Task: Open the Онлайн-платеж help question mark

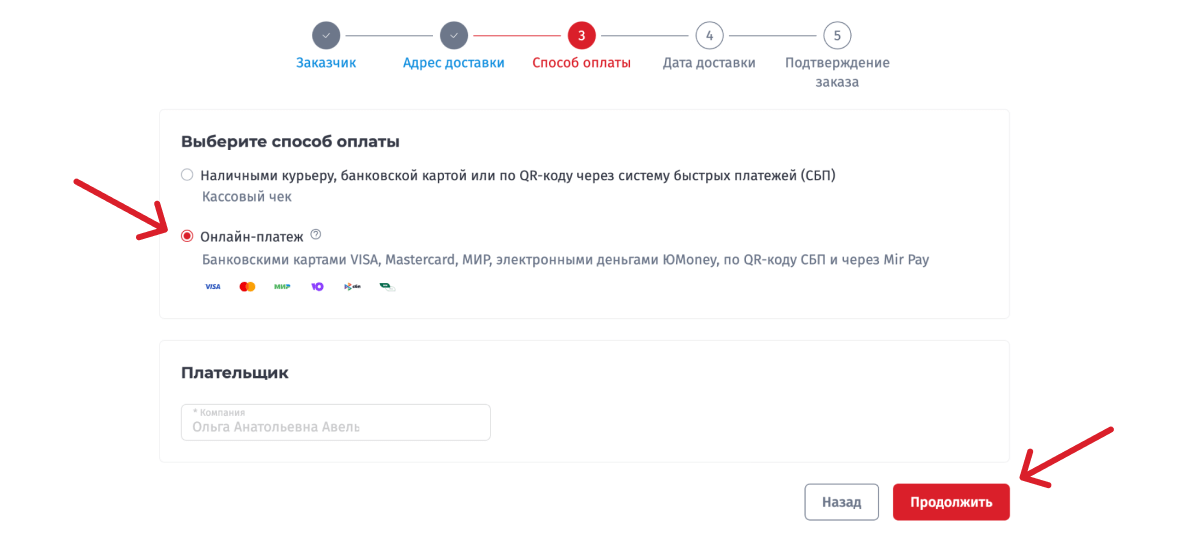Action: pos(316,235)
